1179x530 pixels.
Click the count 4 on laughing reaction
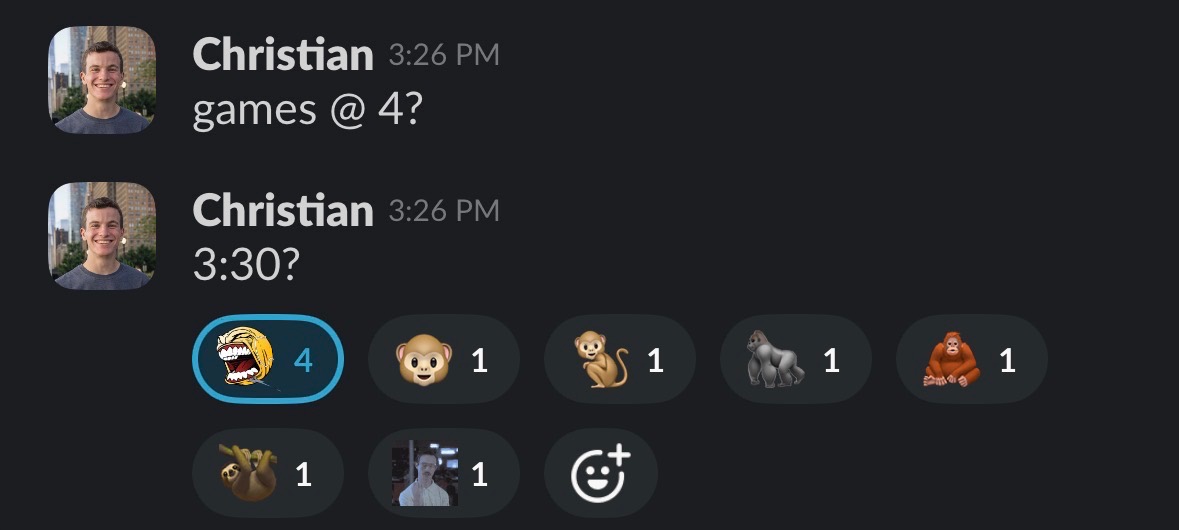(303, 361)
